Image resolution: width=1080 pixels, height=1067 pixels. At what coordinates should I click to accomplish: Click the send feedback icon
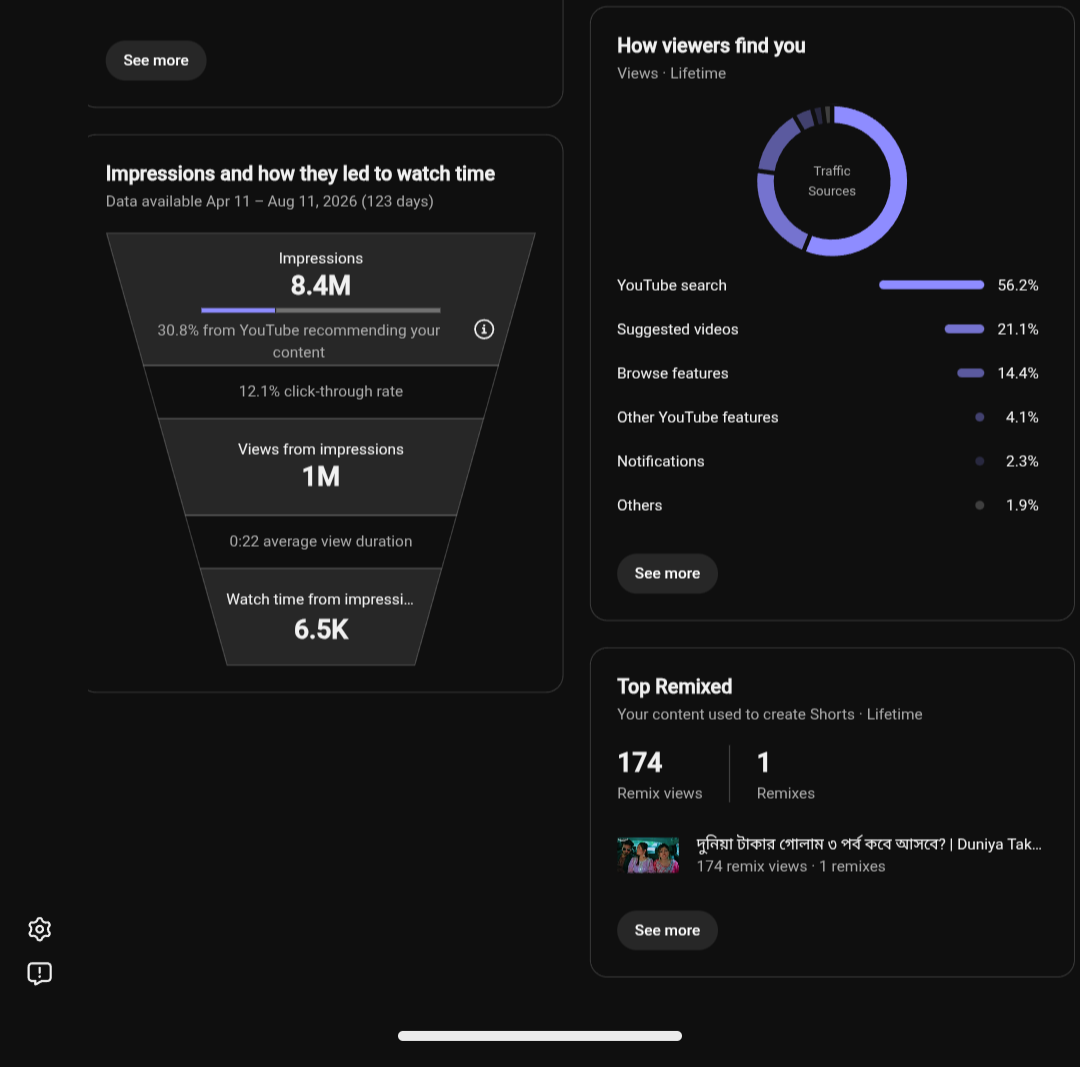click(x=39, y=973)
